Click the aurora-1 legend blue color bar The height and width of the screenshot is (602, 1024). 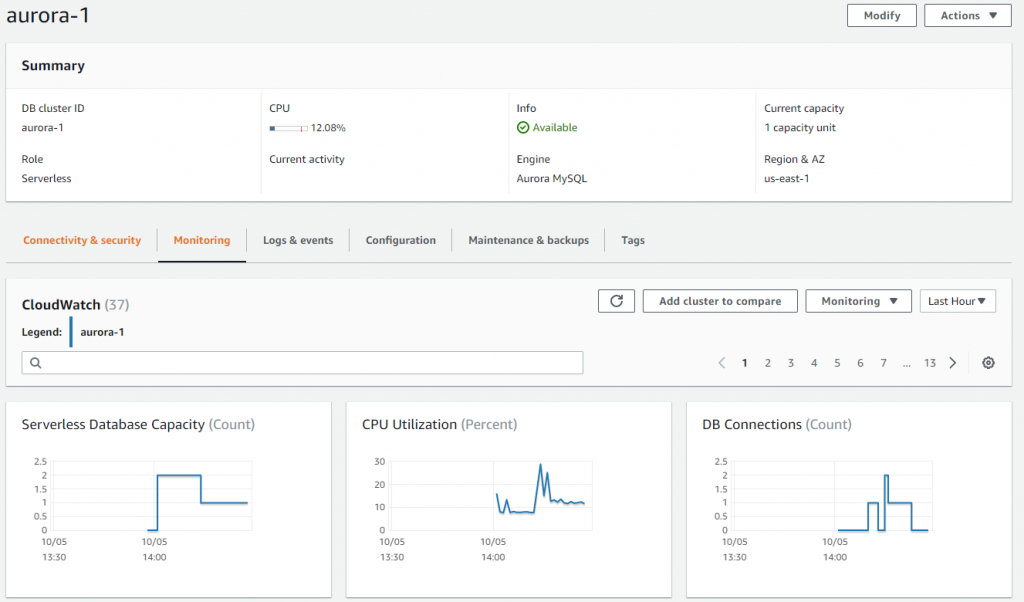(71, 332)
